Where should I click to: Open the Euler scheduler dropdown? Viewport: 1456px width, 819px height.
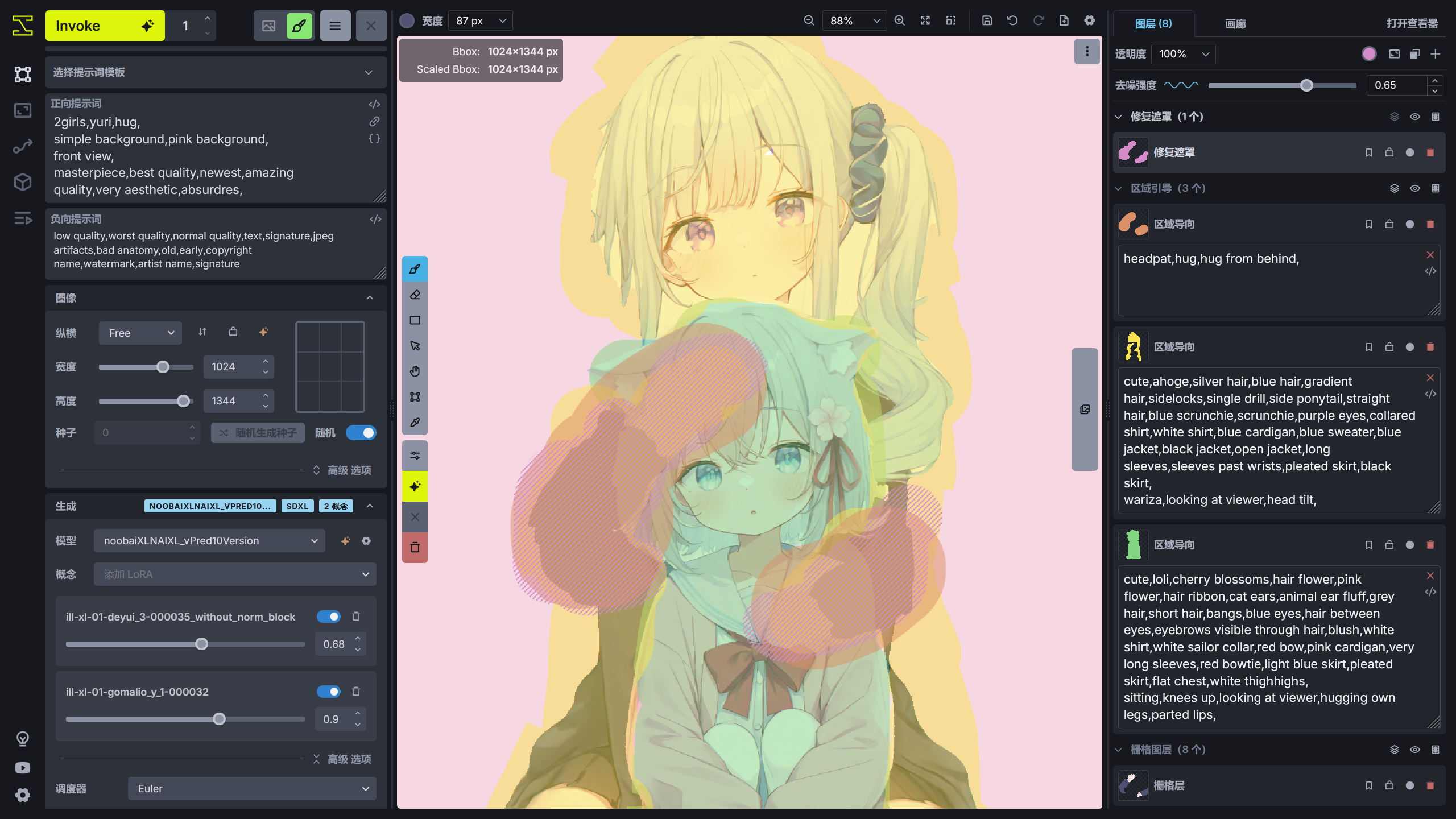(x=252, y=789)
